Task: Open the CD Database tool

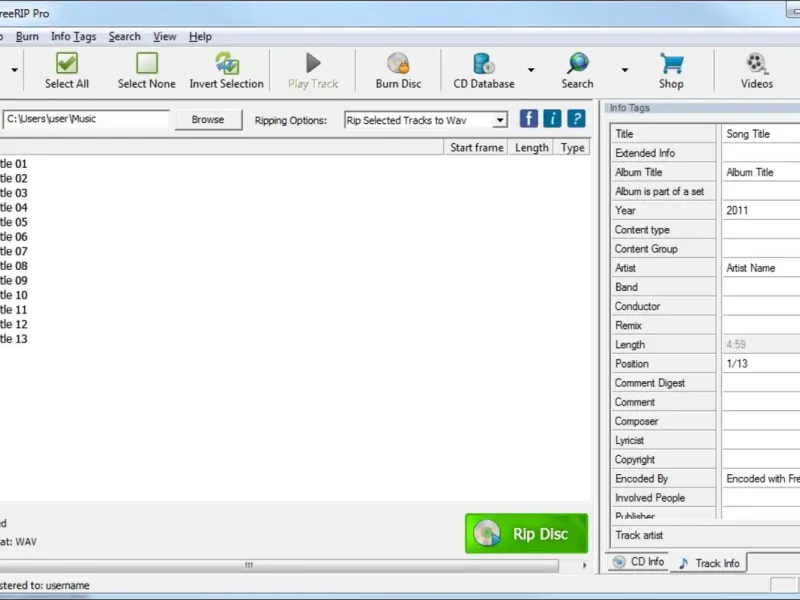Action: (x=484, y=71)
